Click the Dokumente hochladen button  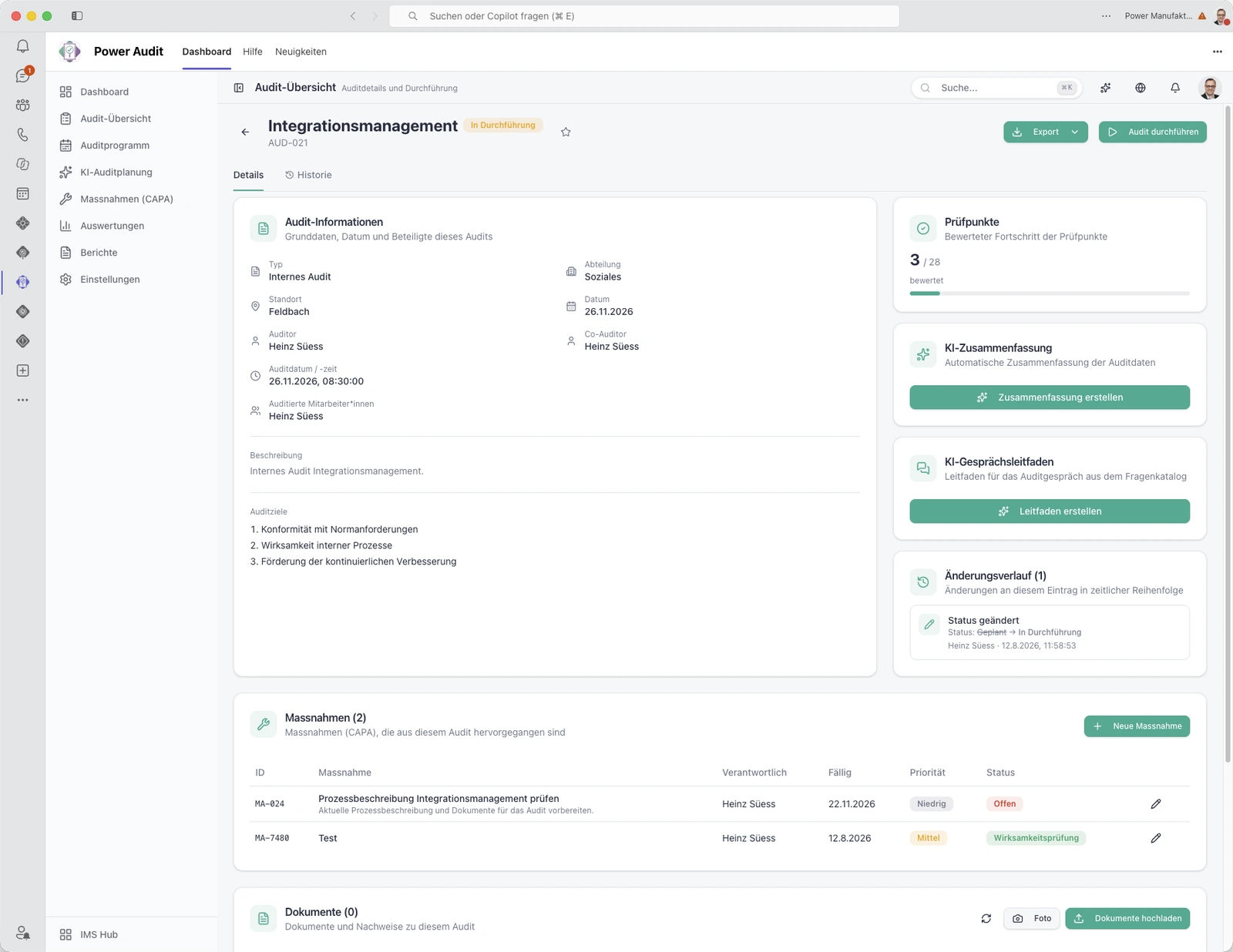coord(1127,918)
